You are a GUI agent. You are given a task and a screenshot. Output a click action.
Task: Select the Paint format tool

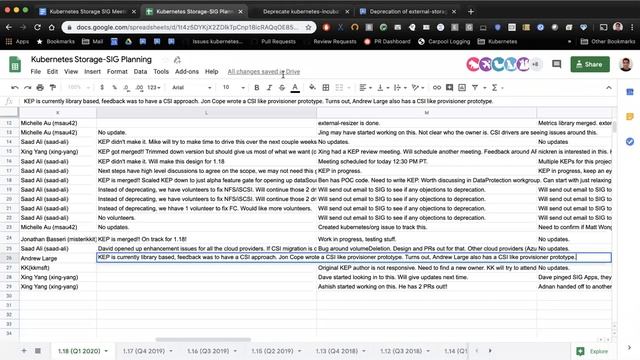click(53, 87)
